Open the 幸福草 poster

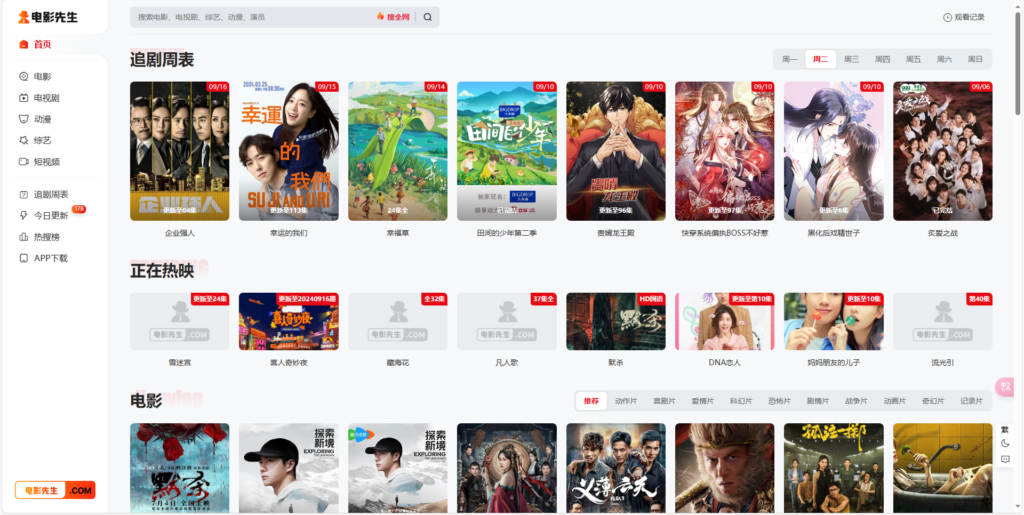398,151
